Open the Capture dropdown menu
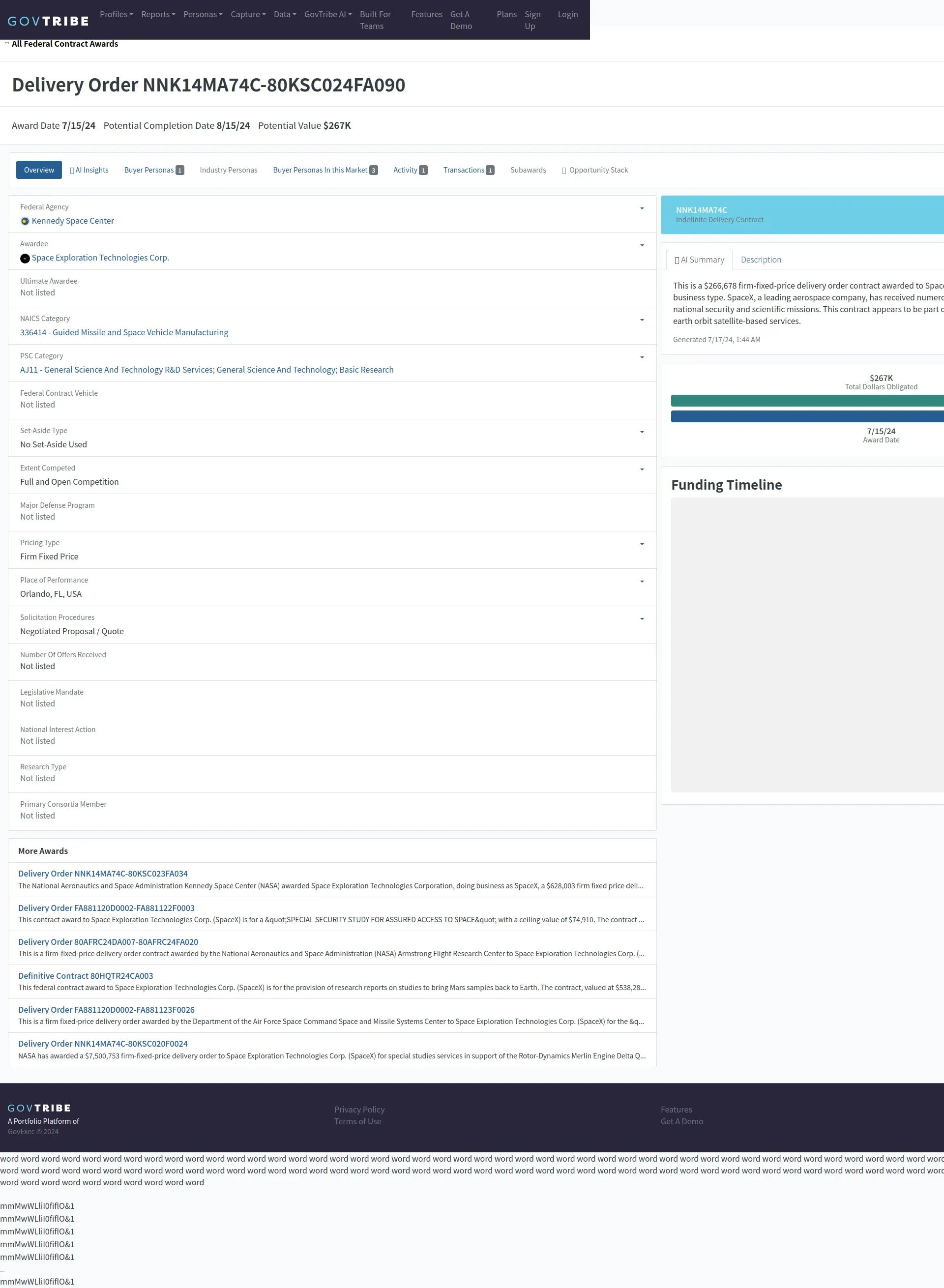The width and height of the screenshot is (944, 1288). point(248,14)
